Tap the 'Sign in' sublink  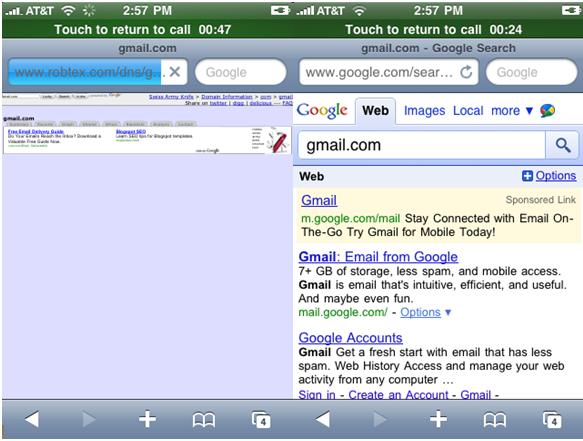tap(317, 394)
